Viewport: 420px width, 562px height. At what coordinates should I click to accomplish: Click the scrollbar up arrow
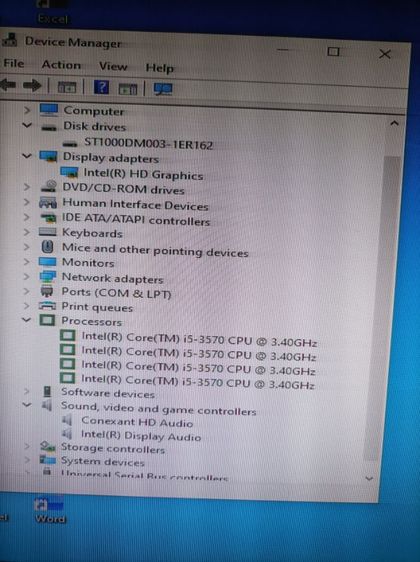[394, 123]
